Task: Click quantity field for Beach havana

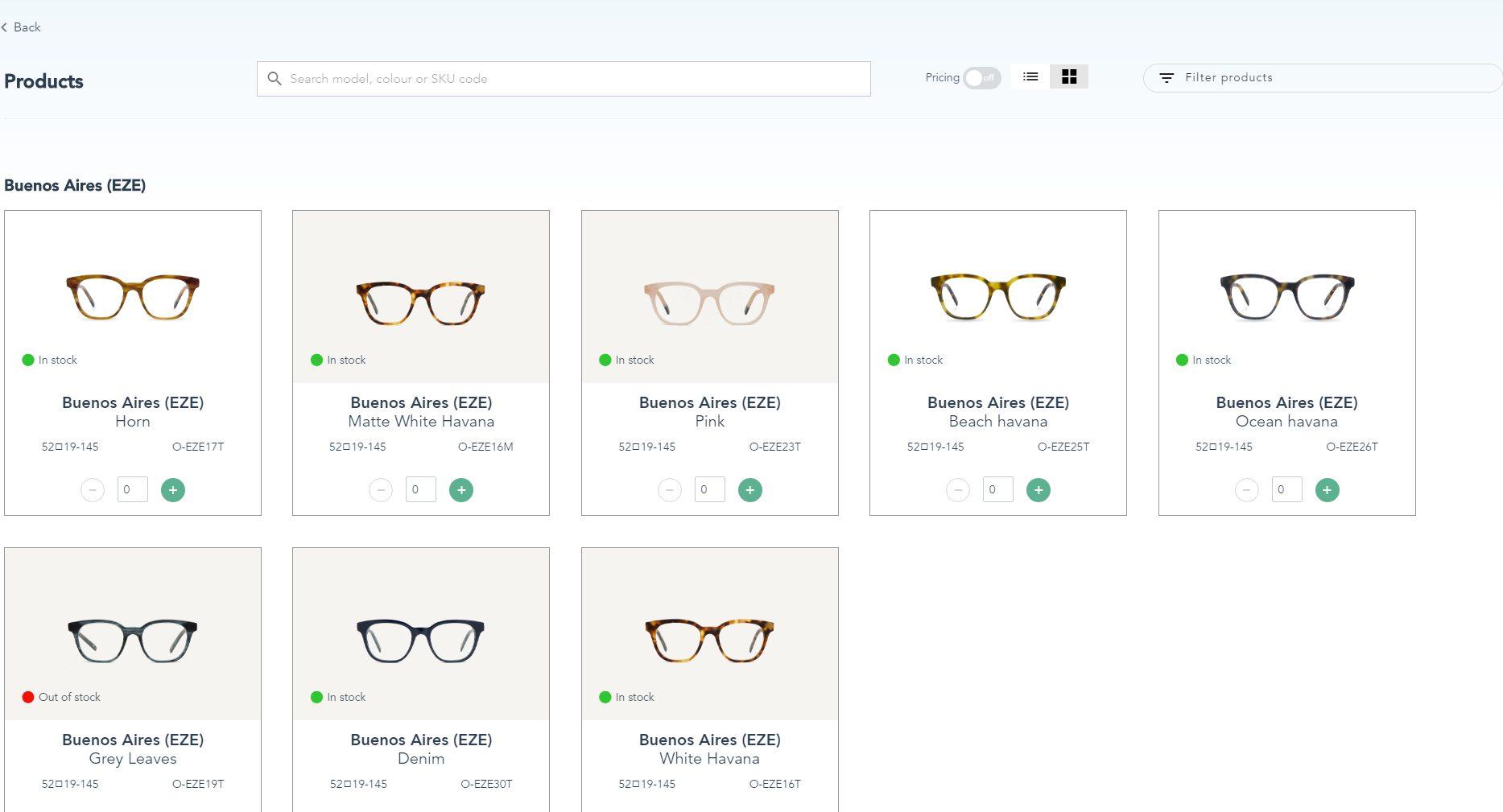Action: [x=998, y=489]
